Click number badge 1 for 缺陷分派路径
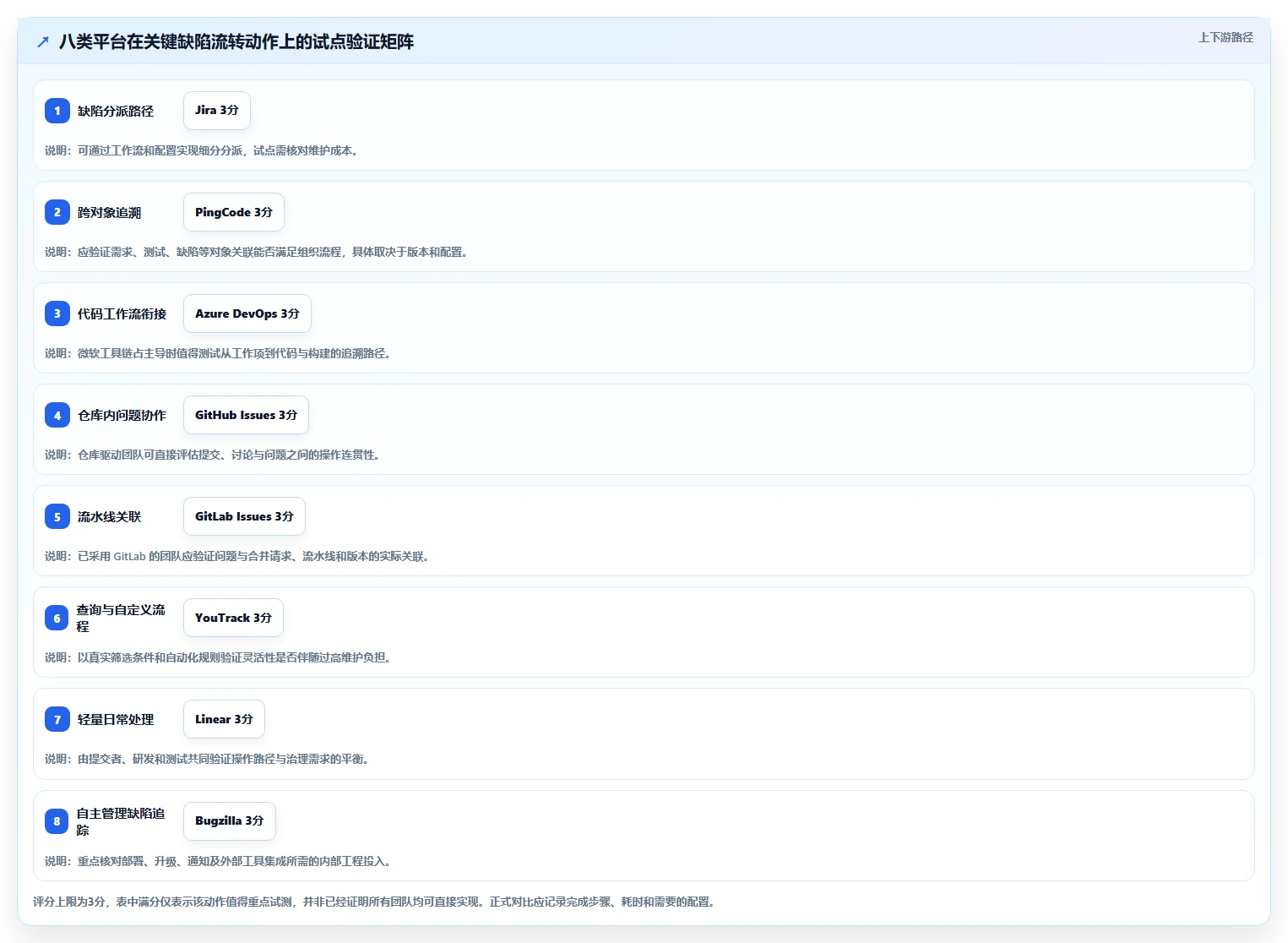The width and height of the screenshot is (1288, 943). click(57, 111)
